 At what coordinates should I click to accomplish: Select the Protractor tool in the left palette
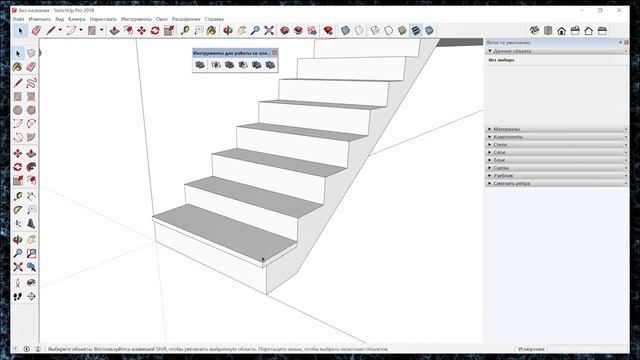(18, 210)
